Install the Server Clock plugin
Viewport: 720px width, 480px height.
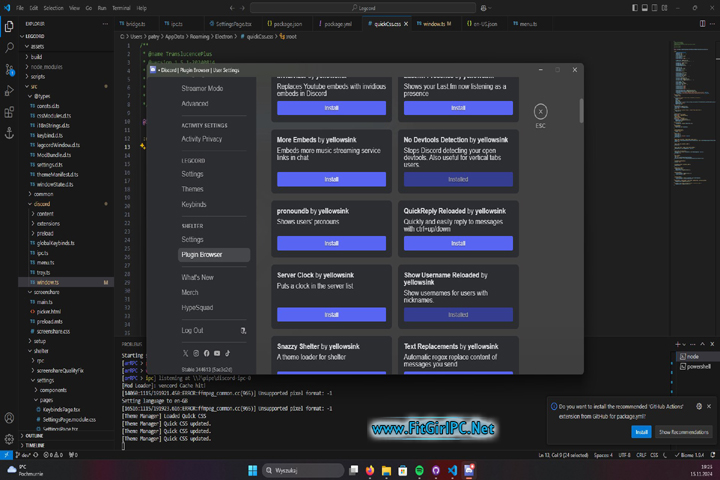point(331,314)
